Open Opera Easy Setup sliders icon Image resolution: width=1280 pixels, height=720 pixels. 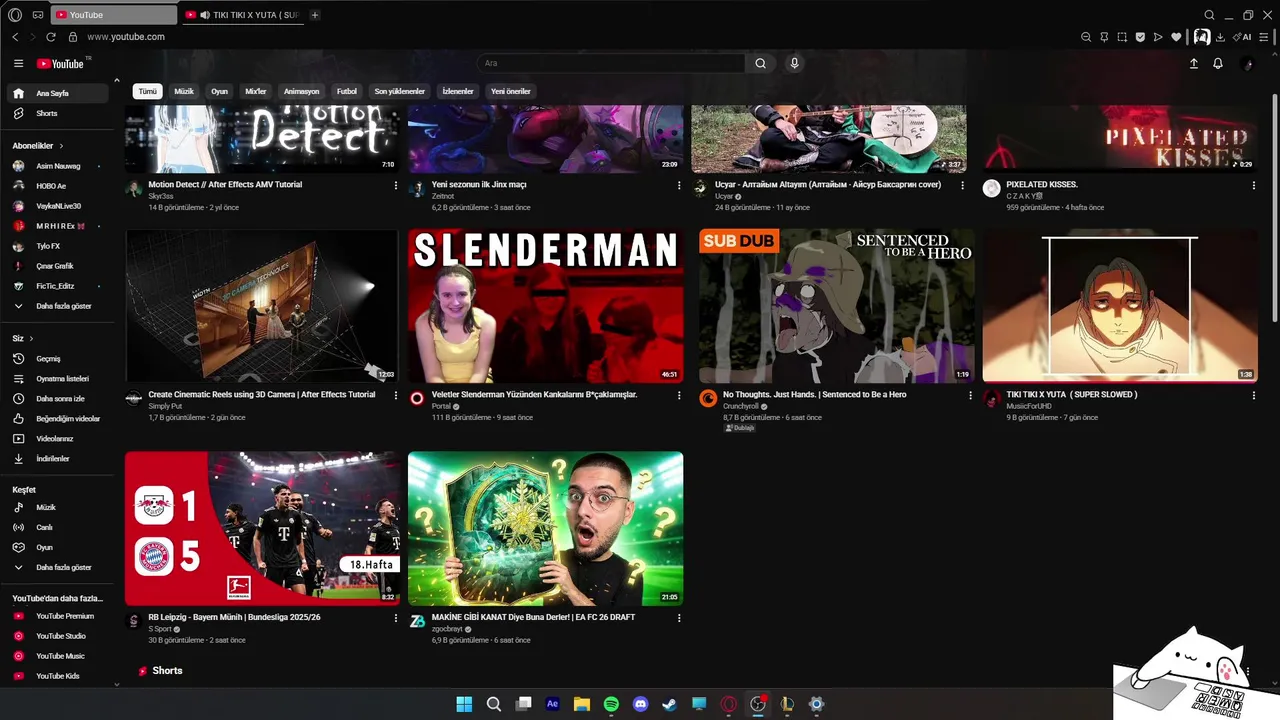(x=1264, y=37)
